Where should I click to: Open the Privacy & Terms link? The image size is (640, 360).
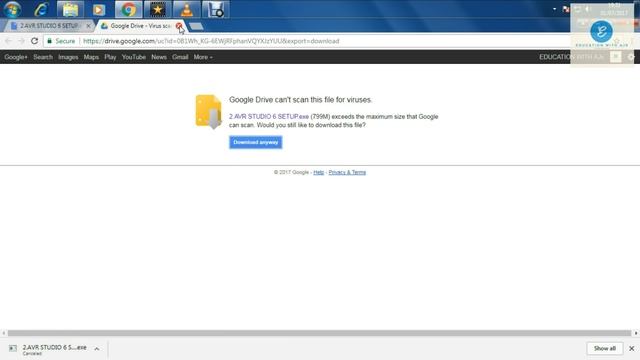(x=347, y=172)
